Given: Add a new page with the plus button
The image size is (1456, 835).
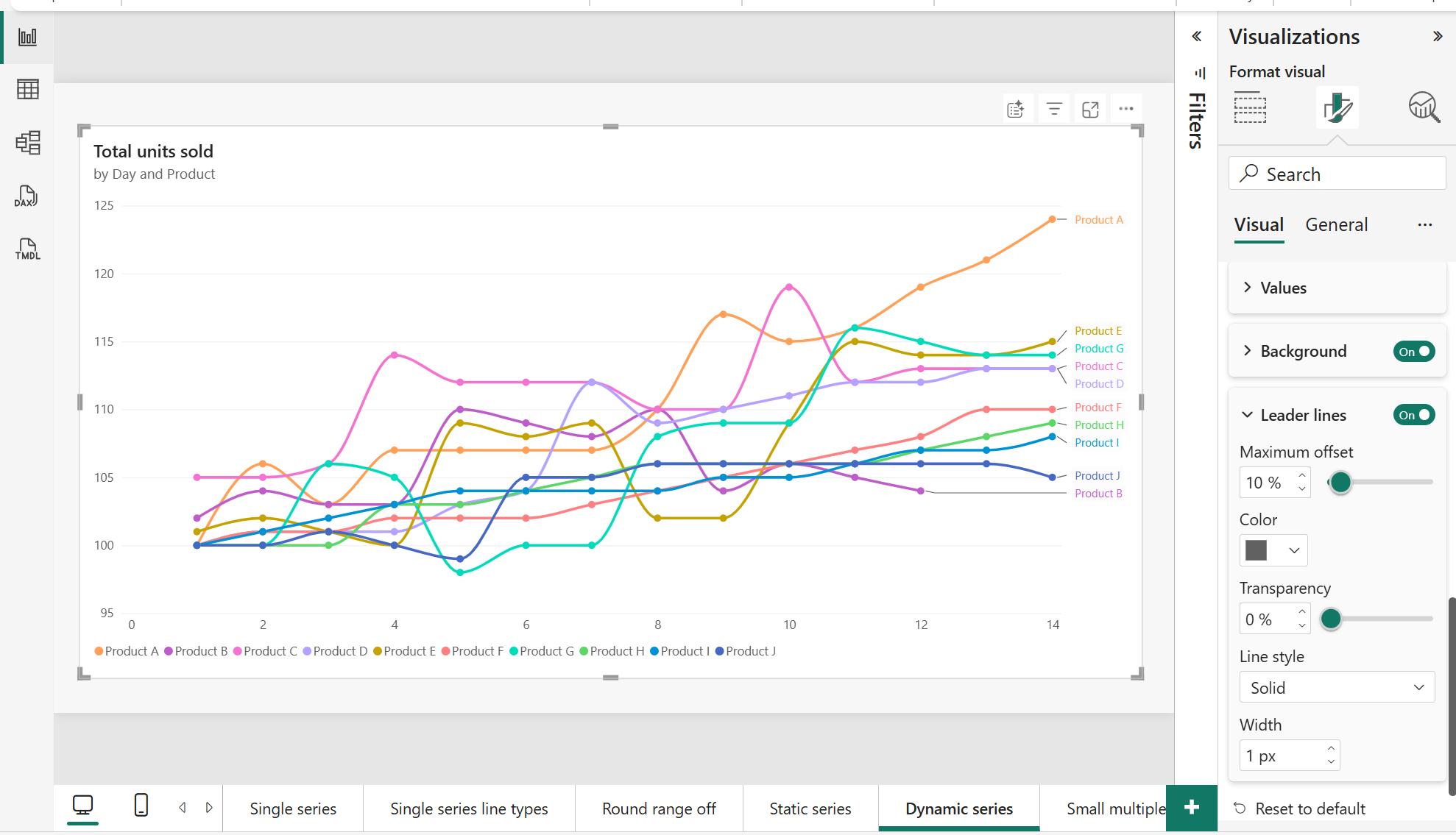Looking at the screenshot, I should [1190, 808].
